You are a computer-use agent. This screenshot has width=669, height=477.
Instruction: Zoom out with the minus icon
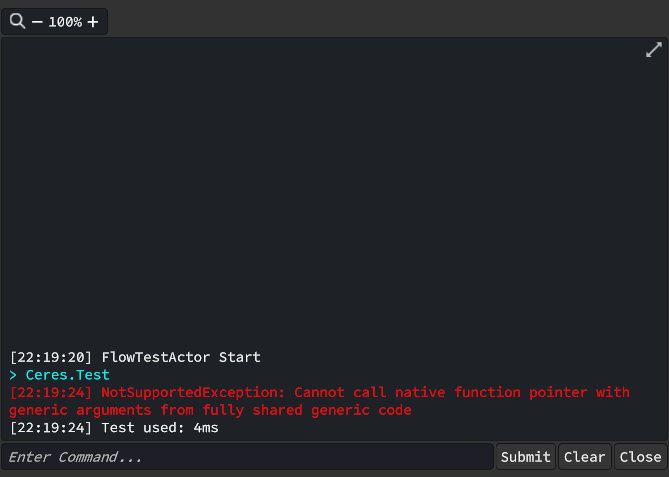click(37, 22)
